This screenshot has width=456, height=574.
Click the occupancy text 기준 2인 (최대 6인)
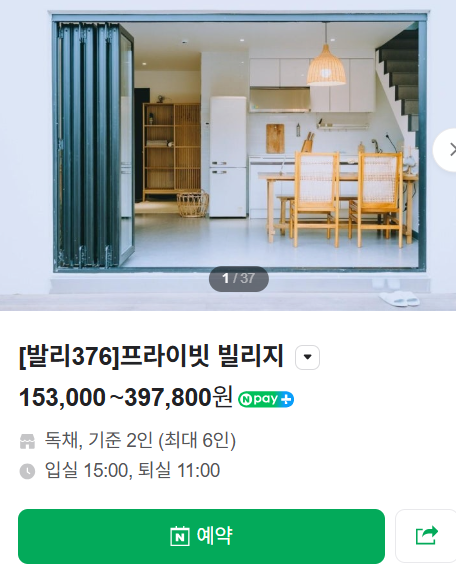pos(162,440)
